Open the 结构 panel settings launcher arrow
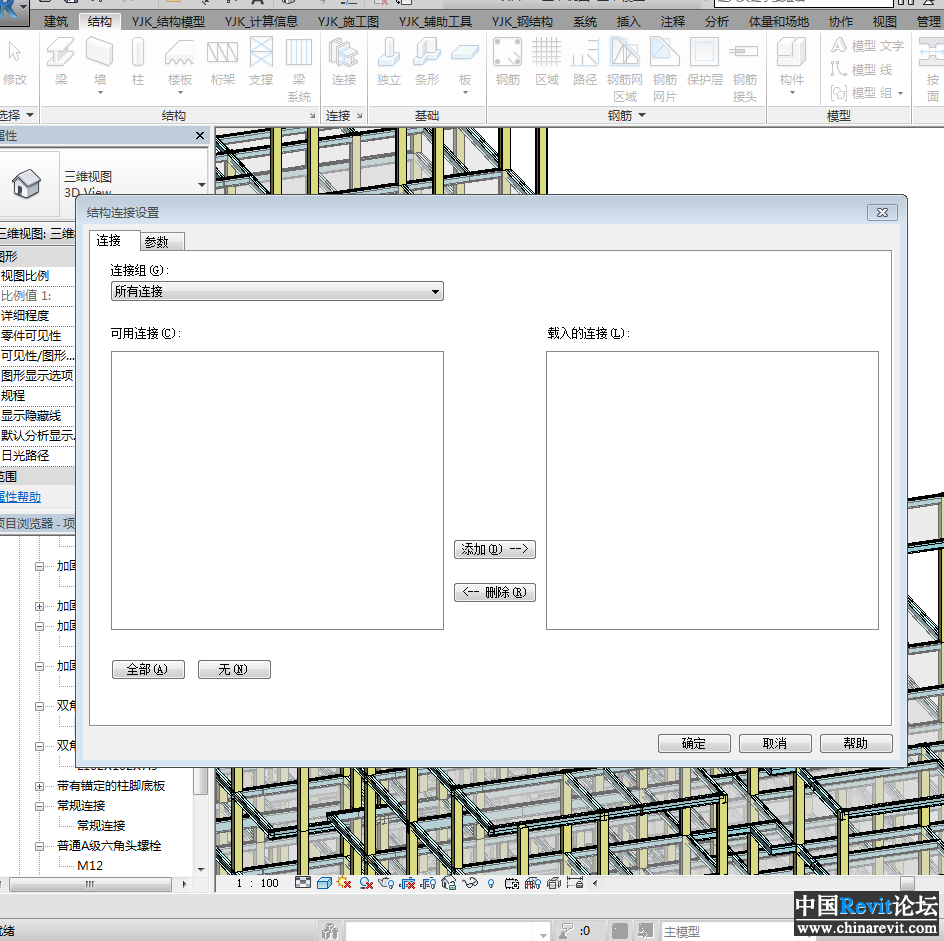 [312, 116]
